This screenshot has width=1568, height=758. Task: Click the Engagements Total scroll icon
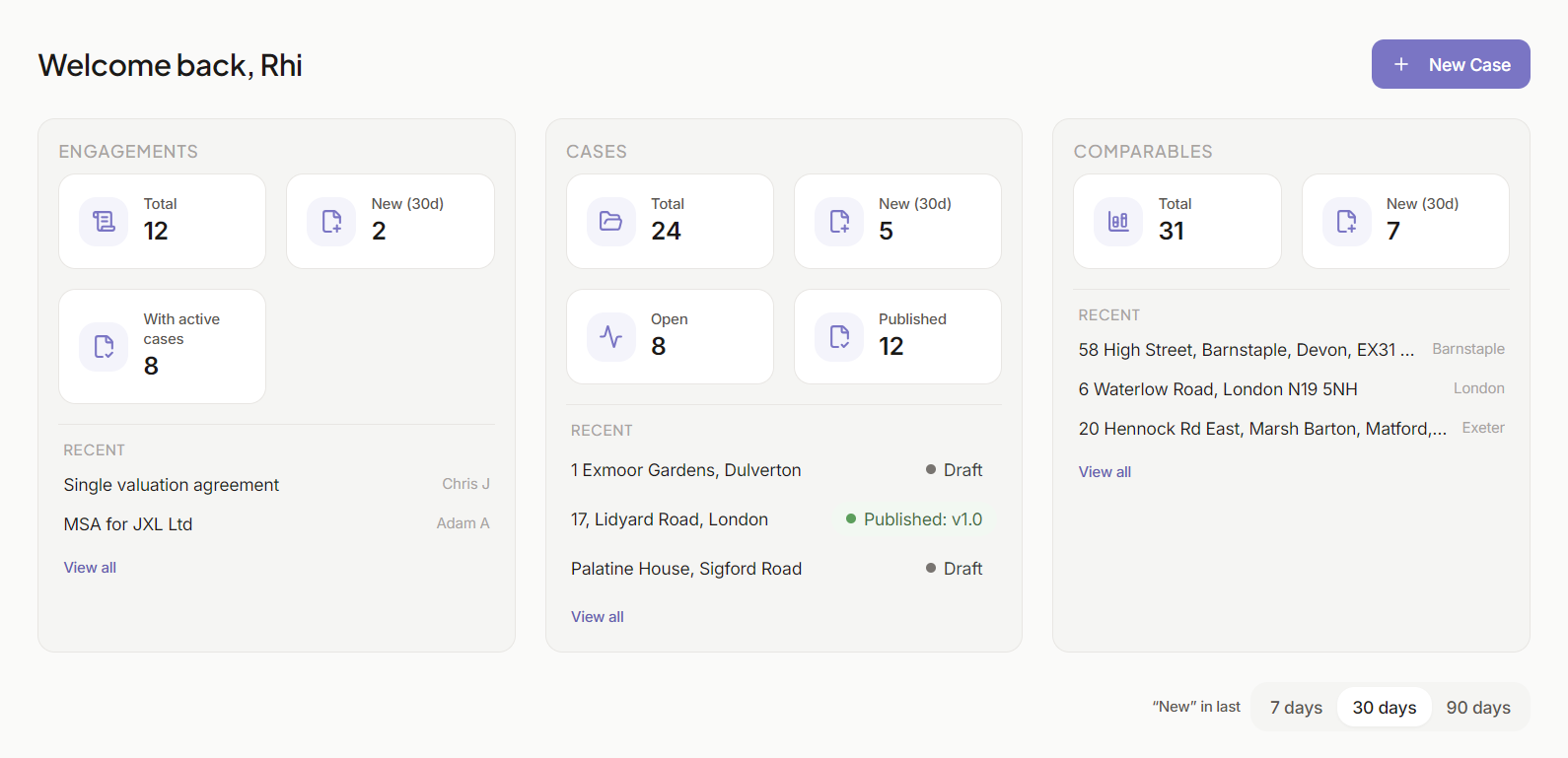pos(104,222)
